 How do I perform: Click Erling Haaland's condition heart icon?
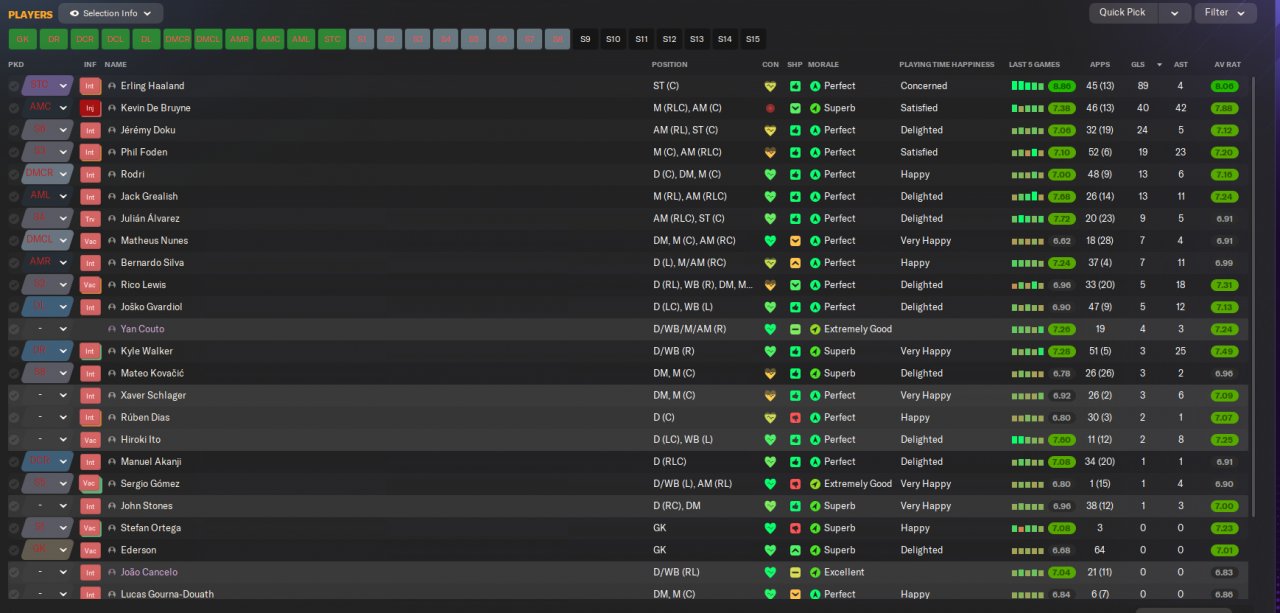[770, 86]
